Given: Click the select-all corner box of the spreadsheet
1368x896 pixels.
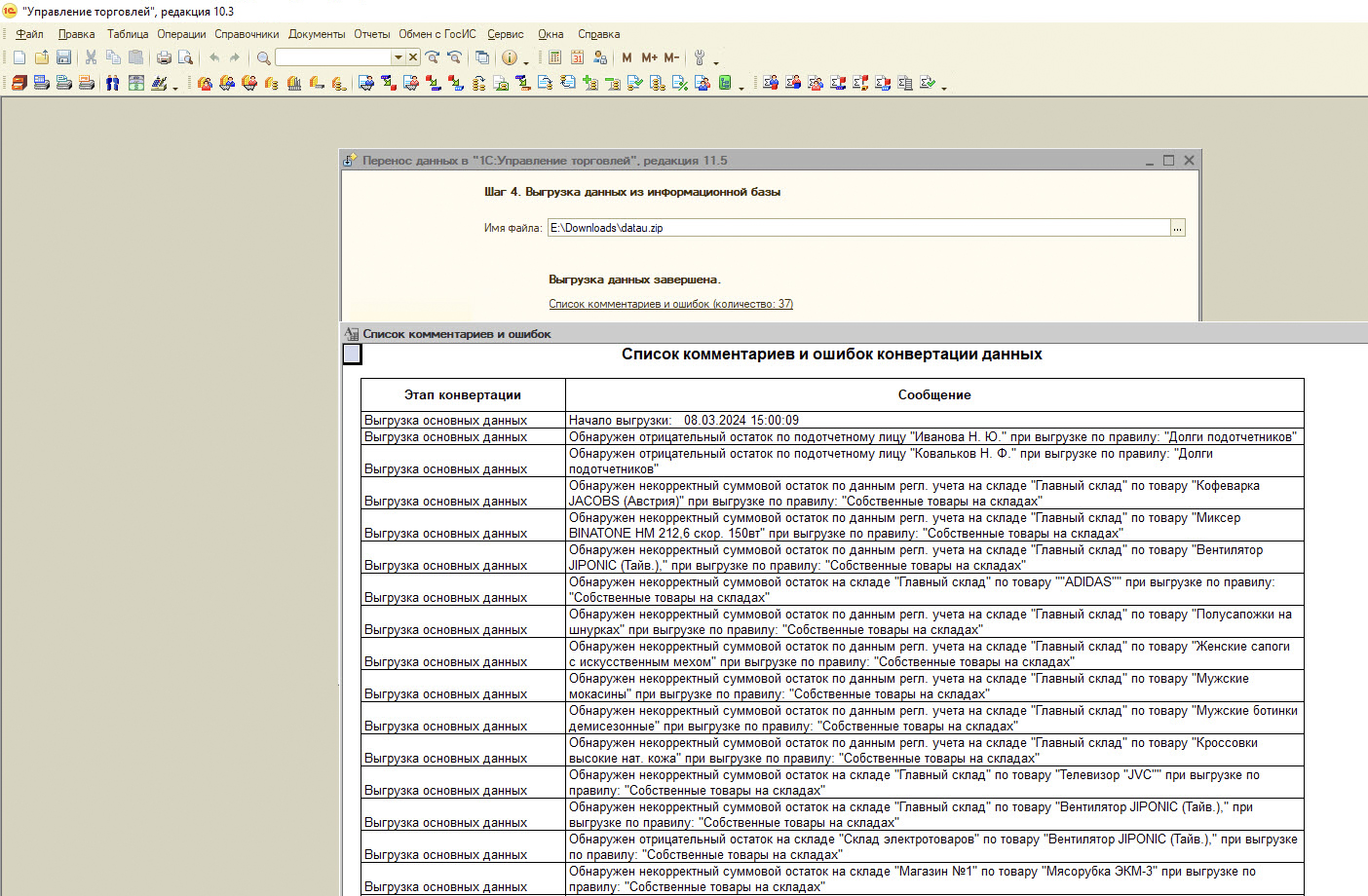Looking at the screenshot, I should click(x=353, y=355).
